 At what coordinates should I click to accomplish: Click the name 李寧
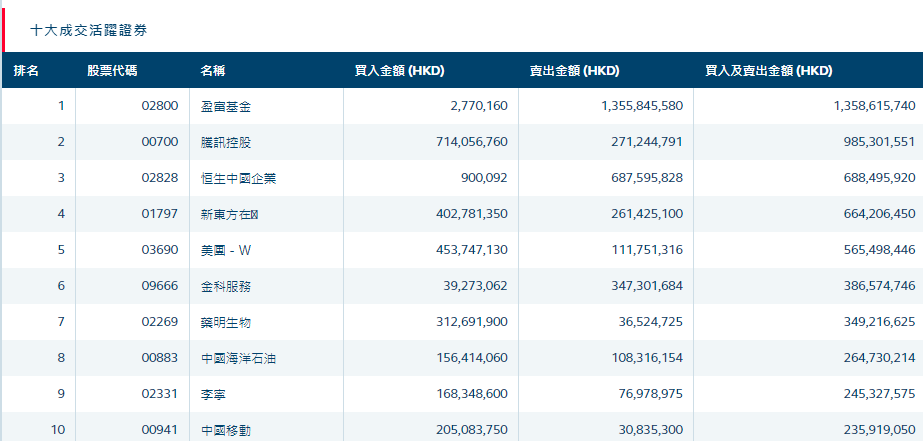click(213, 394)
